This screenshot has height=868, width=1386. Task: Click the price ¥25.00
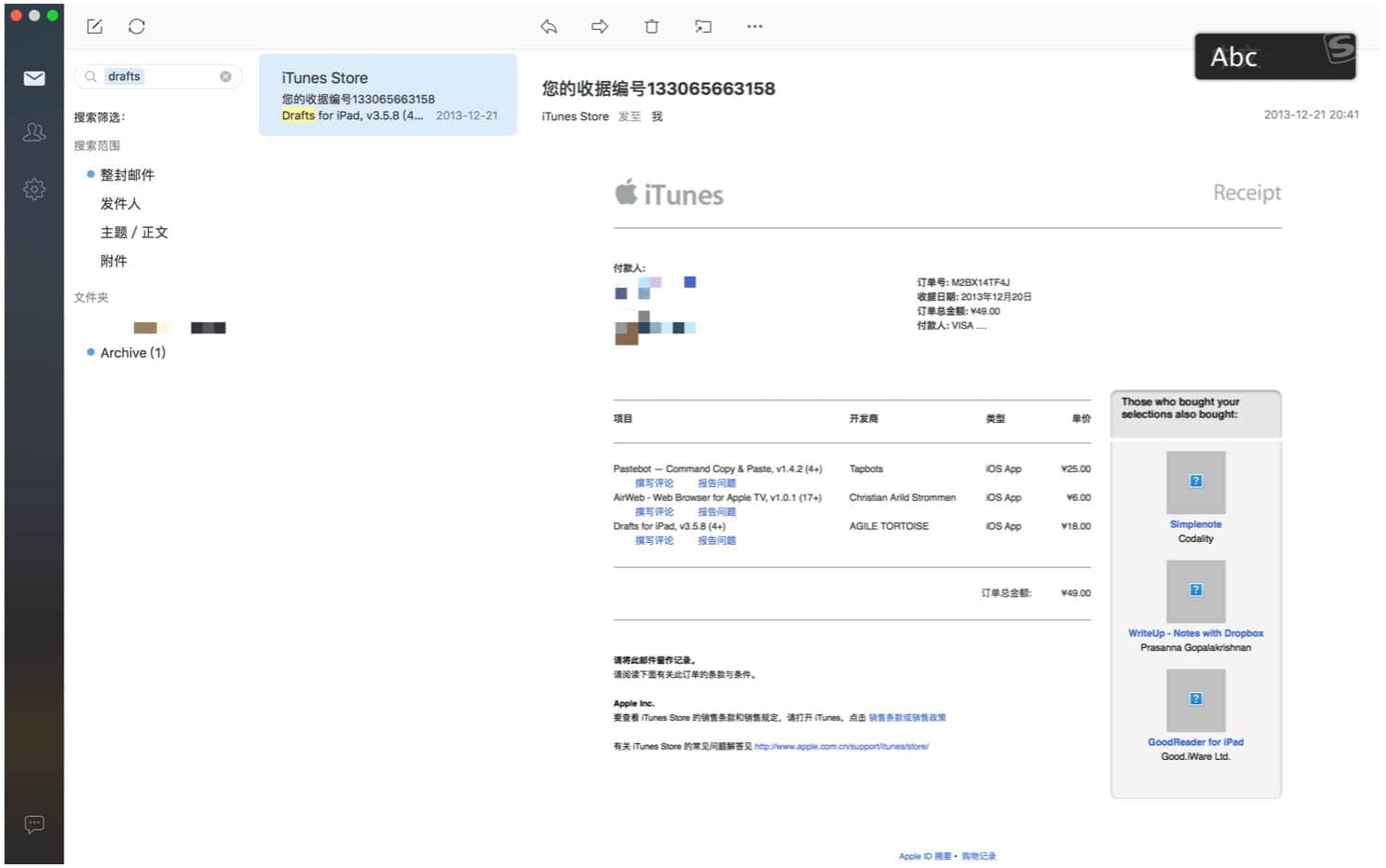[x=1076, y=469]
